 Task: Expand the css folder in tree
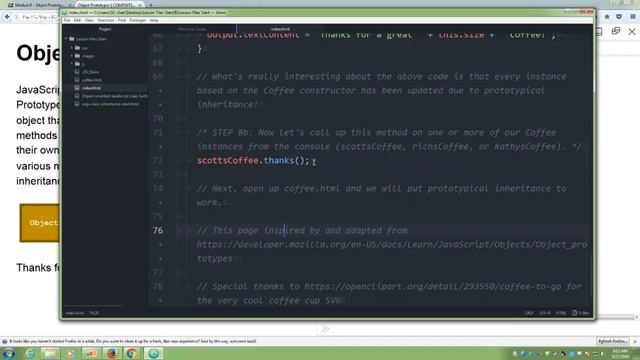pyautogui.click(x=72, y=48)
